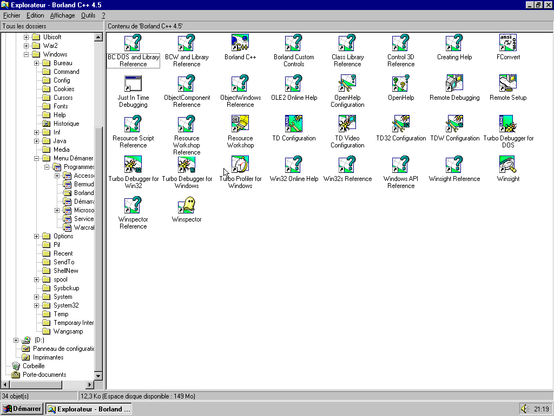This screenshot has height=416, width=554.
Task: Select TD Video Configuration icon
Action: click(x=347, y=124)
